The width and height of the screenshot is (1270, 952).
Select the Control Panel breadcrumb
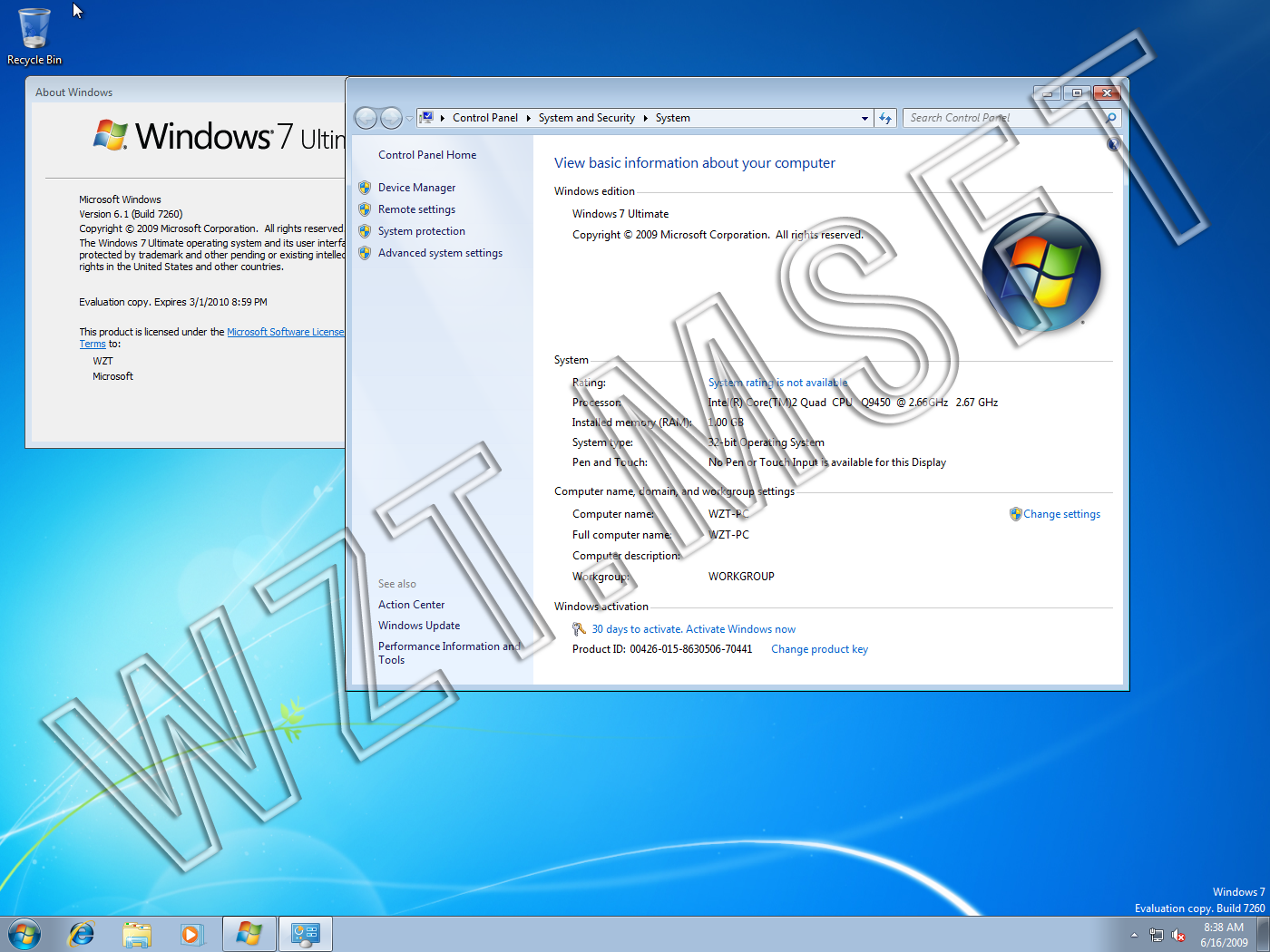coord(485,118)
